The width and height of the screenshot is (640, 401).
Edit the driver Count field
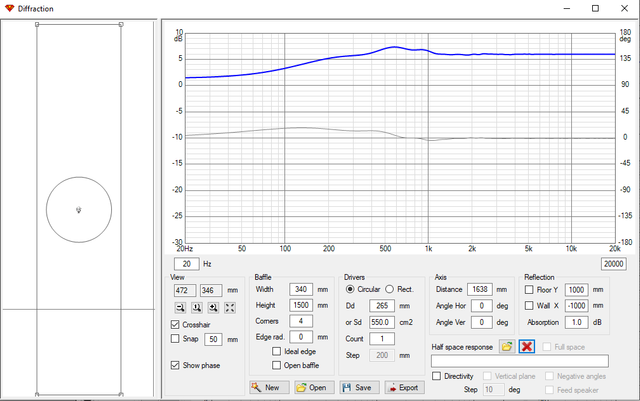382,339
